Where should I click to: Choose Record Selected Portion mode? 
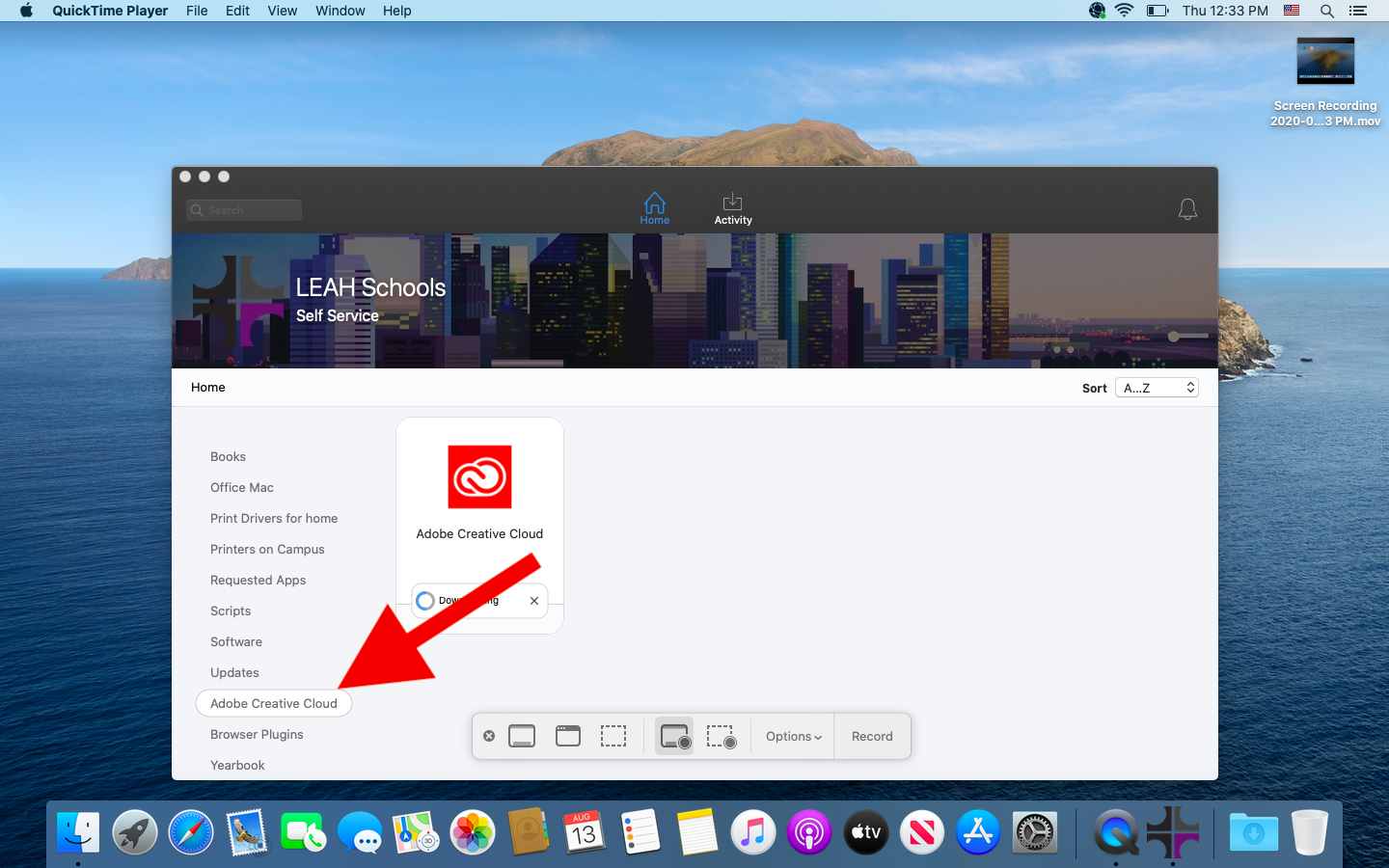tap(722, 737)
